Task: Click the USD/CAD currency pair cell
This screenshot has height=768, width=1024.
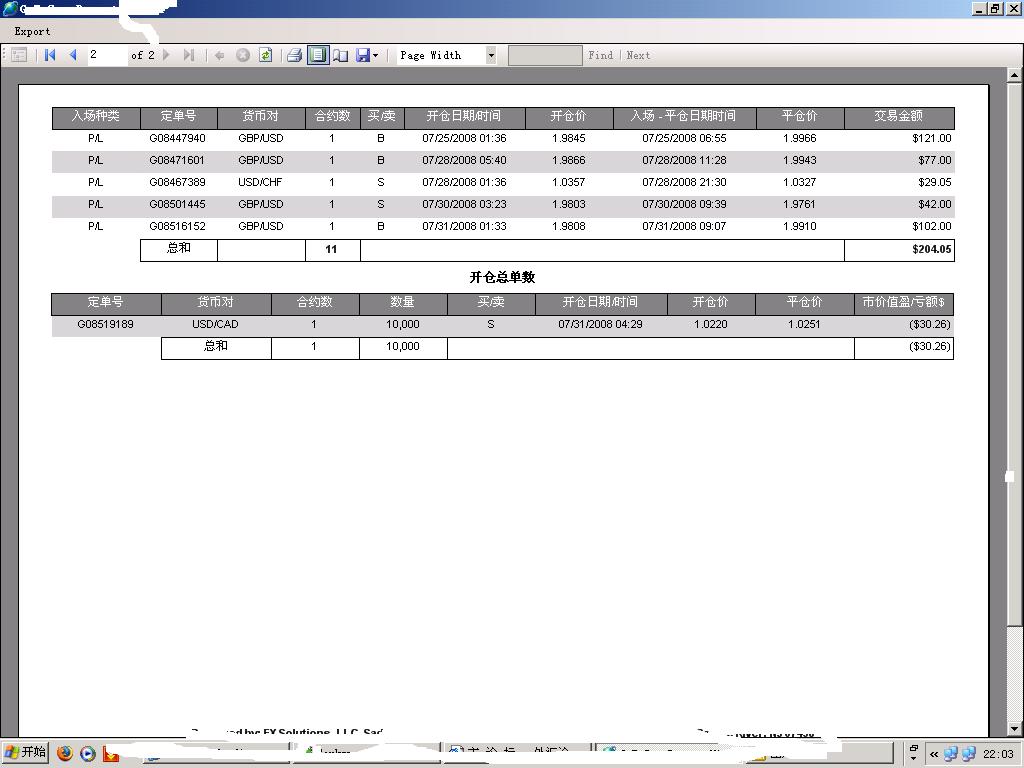Action: pos(215,325)
